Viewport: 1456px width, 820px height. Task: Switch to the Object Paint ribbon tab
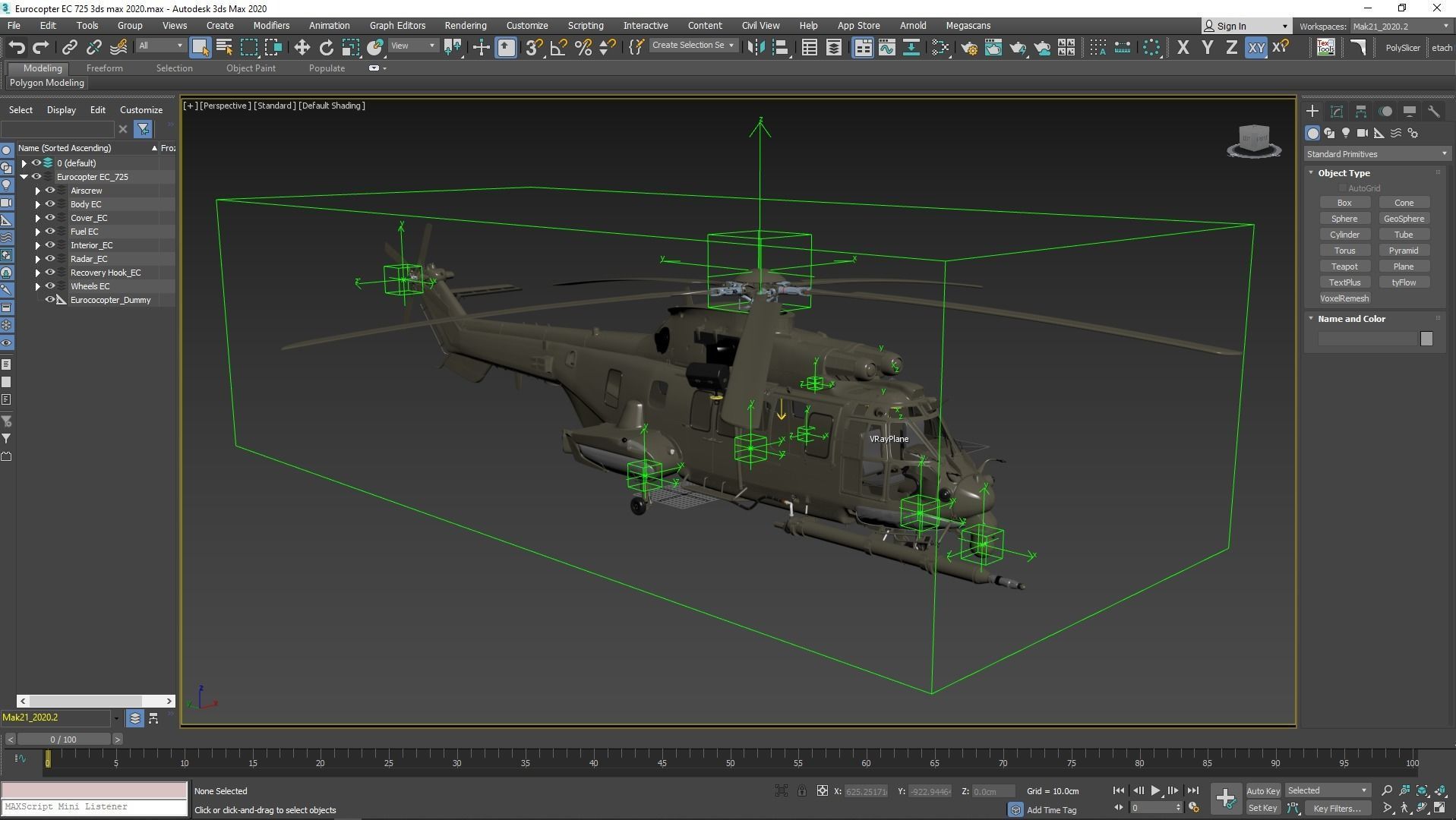click(251, 68)
